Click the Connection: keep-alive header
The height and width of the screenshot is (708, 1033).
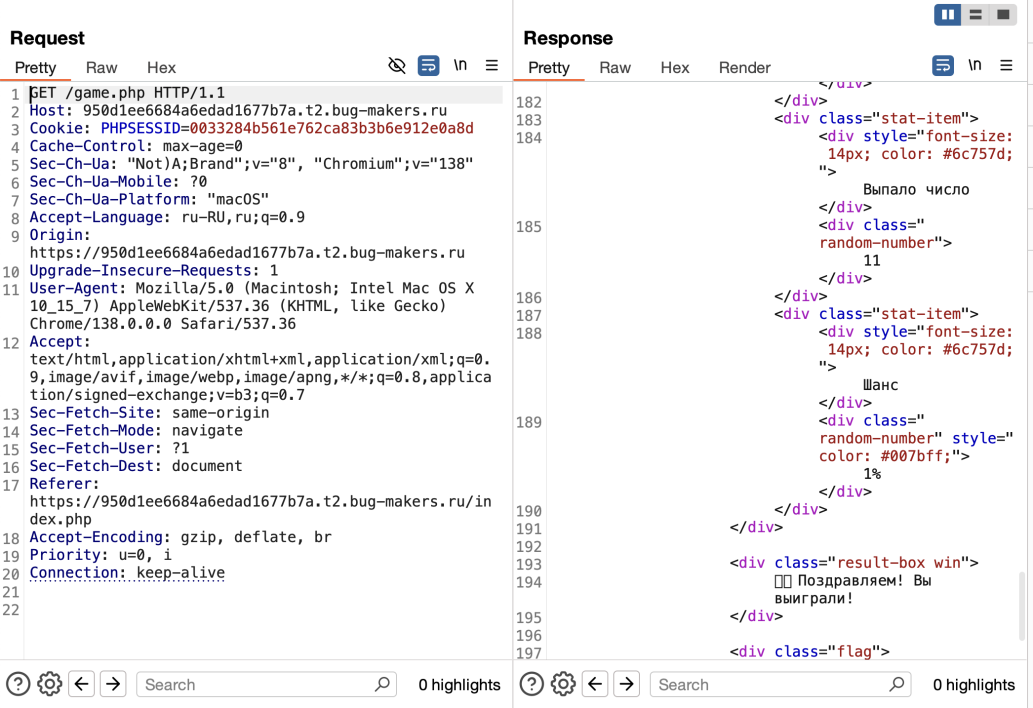point(127,573)
